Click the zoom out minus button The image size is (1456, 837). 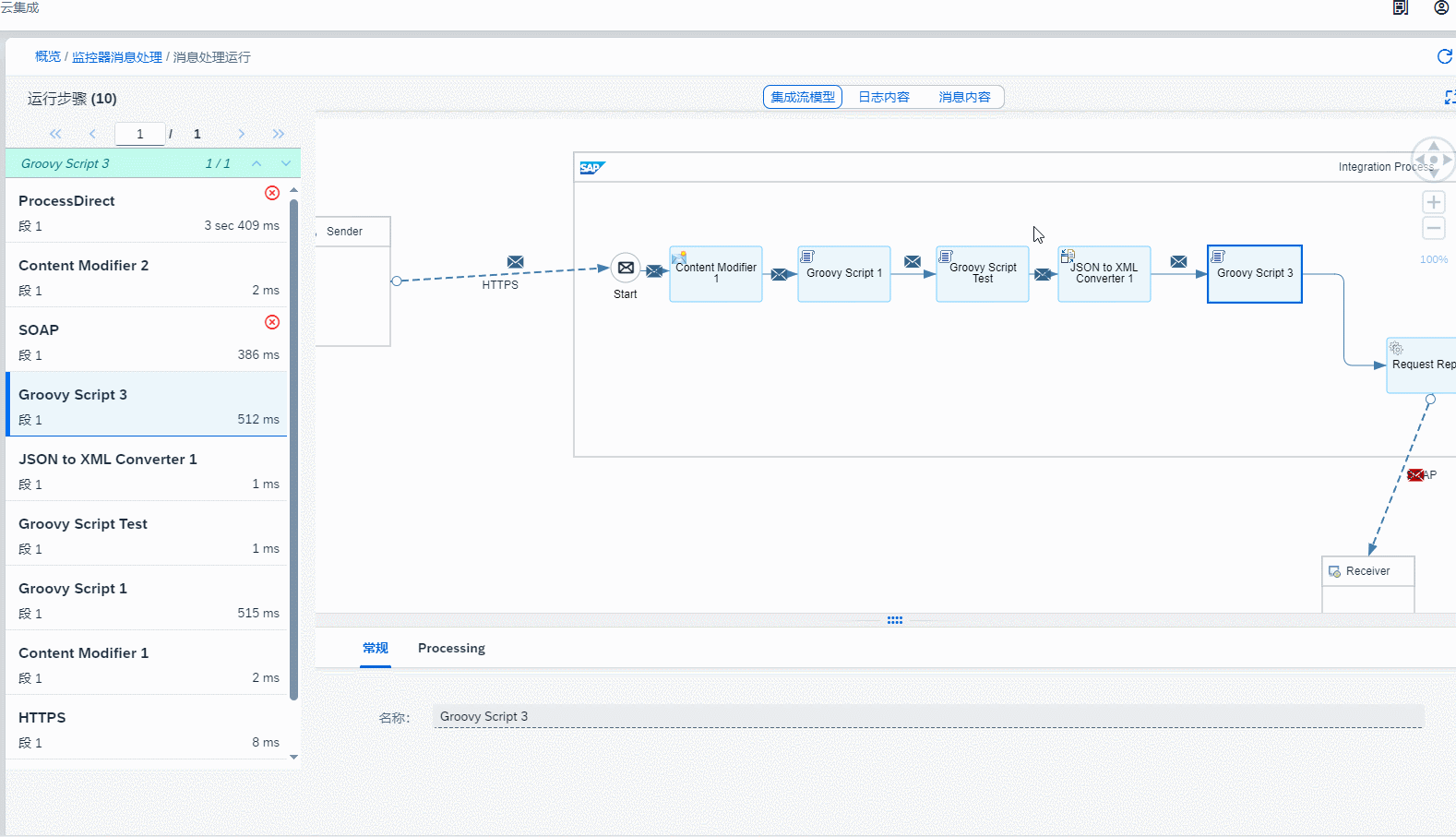pyautogui.click(x=1433, y=228)
